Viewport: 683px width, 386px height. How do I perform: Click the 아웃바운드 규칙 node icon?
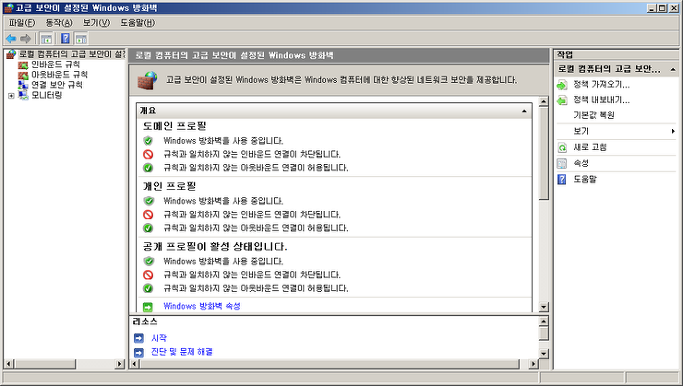pos(23,75)
